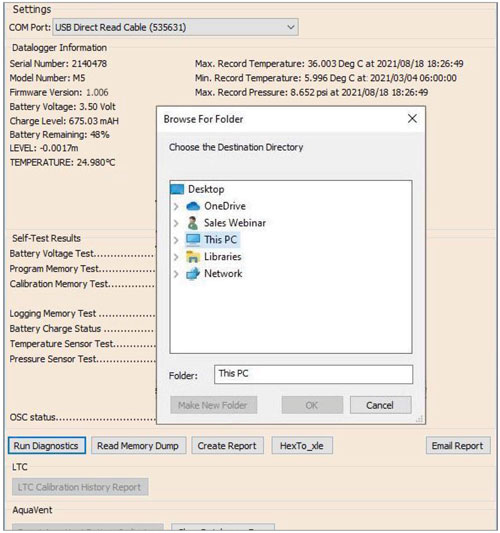The image size is (500, 533).
Task: Click the Firmware Version: 1.006 text
Action: coord(59,92)
